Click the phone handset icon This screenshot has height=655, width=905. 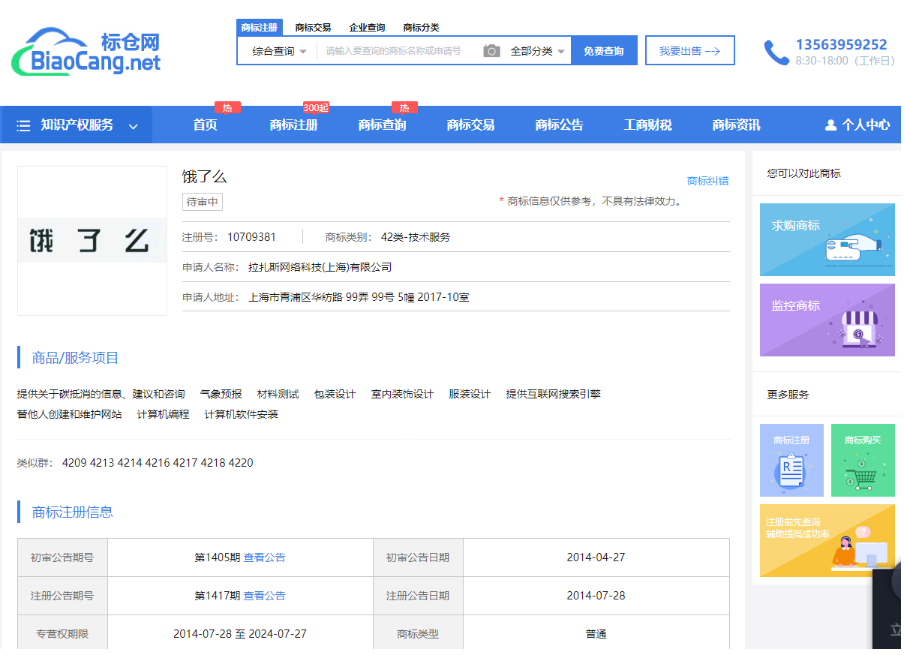click(776, 53)
